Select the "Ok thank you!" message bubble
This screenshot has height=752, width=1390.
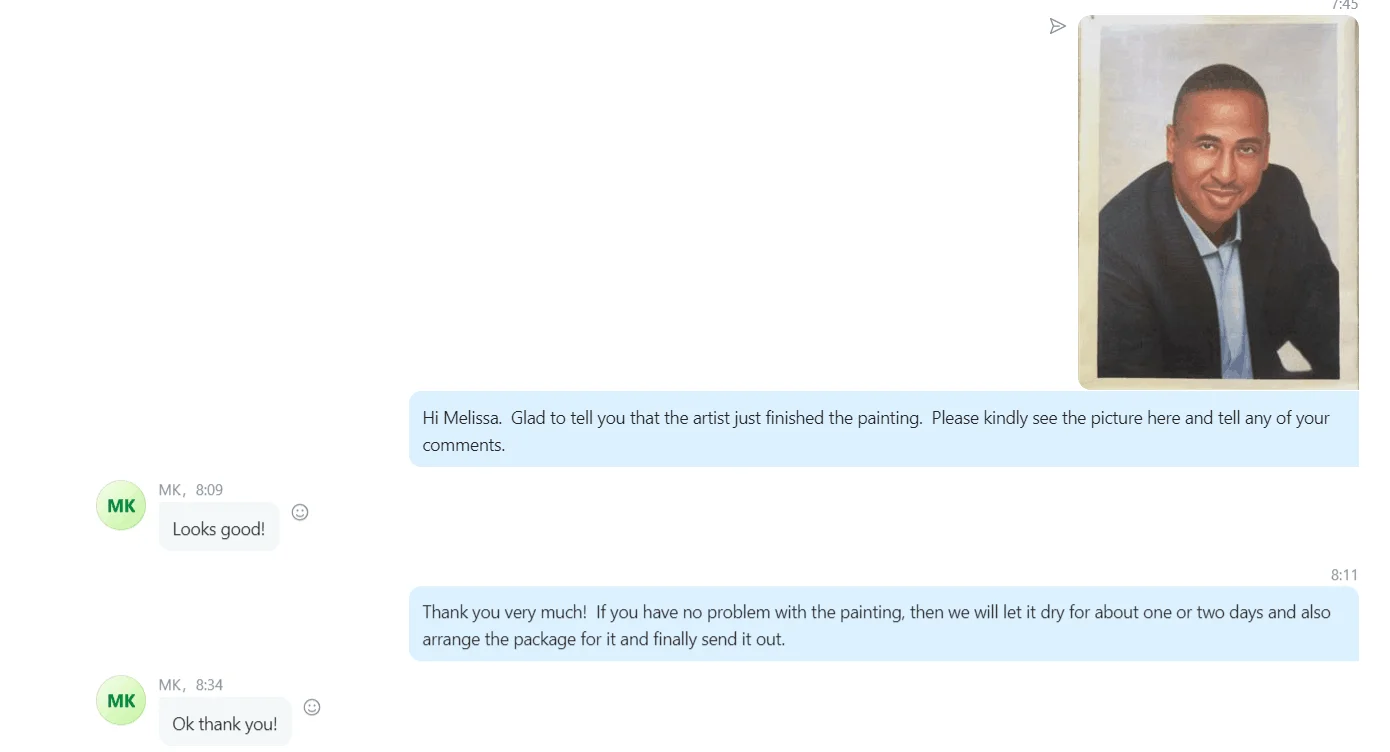225,724
